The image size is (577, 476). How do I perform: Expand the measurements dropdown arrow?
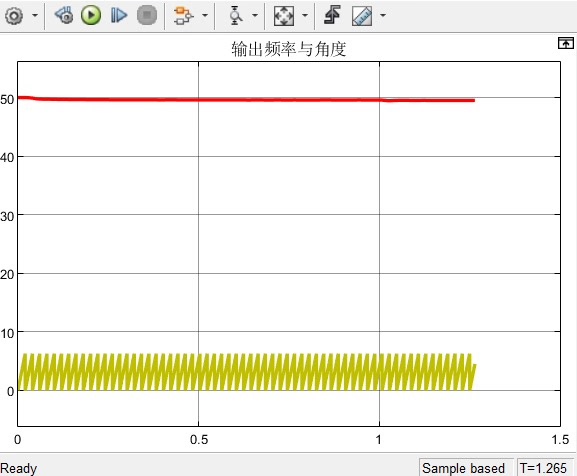point(383,15)
